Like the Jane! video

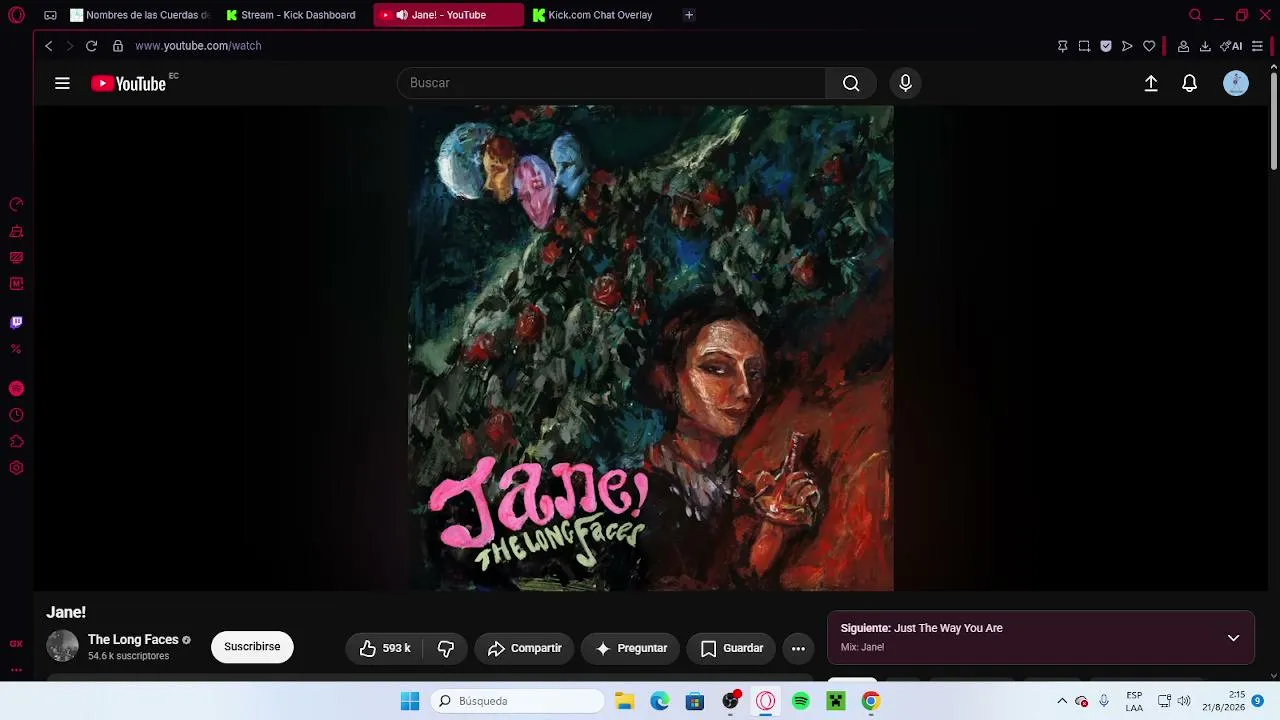coord(385,648)
